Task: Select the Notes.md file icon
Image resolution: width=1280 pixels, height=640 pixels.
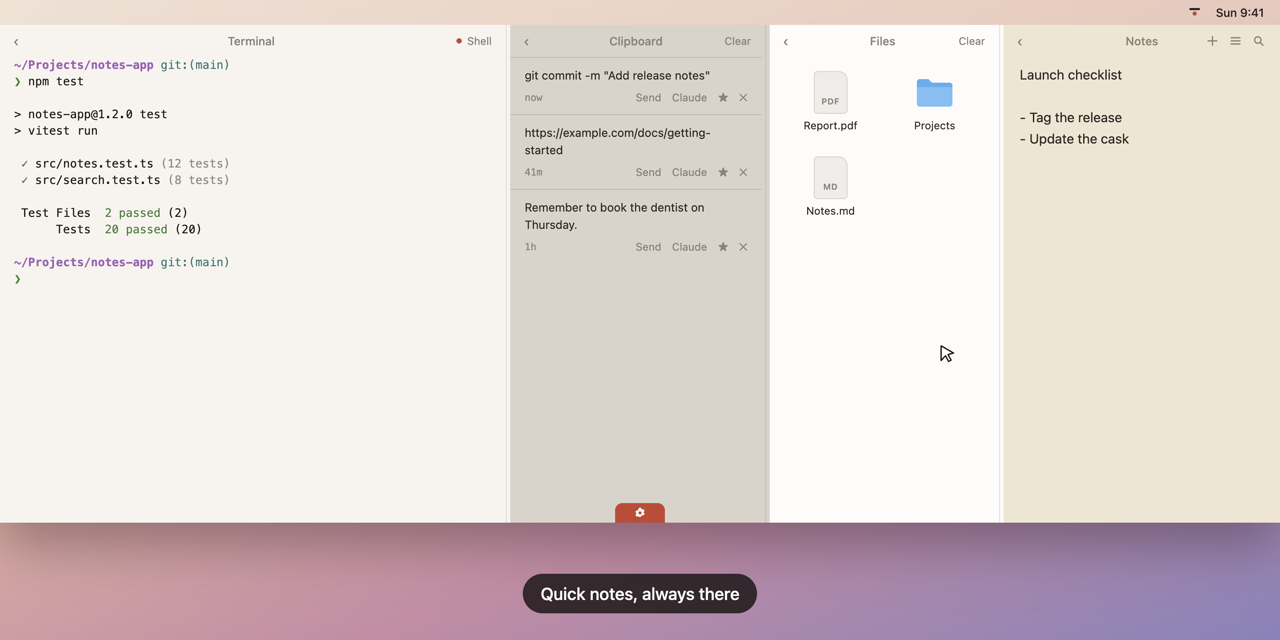Action: coord(830,178)
